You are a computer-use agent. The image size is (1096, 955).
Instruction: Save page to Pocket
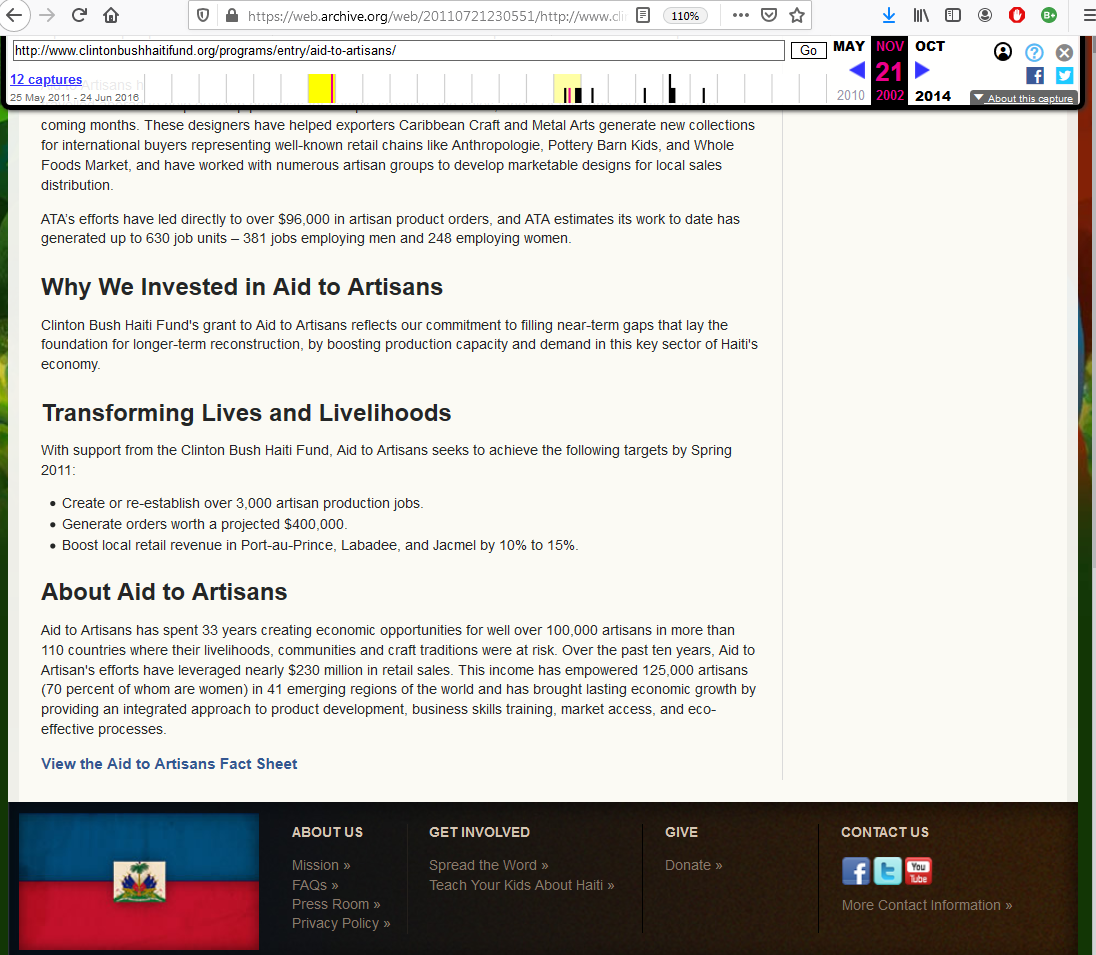[769, 15]
